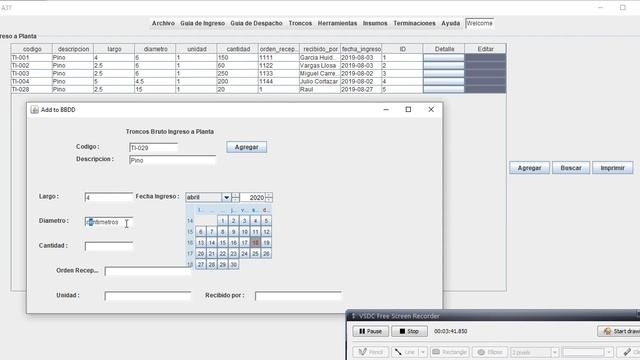Select day 24 in the calendar
Viewport: 640px width, 360px height.
tap(244, 253)
